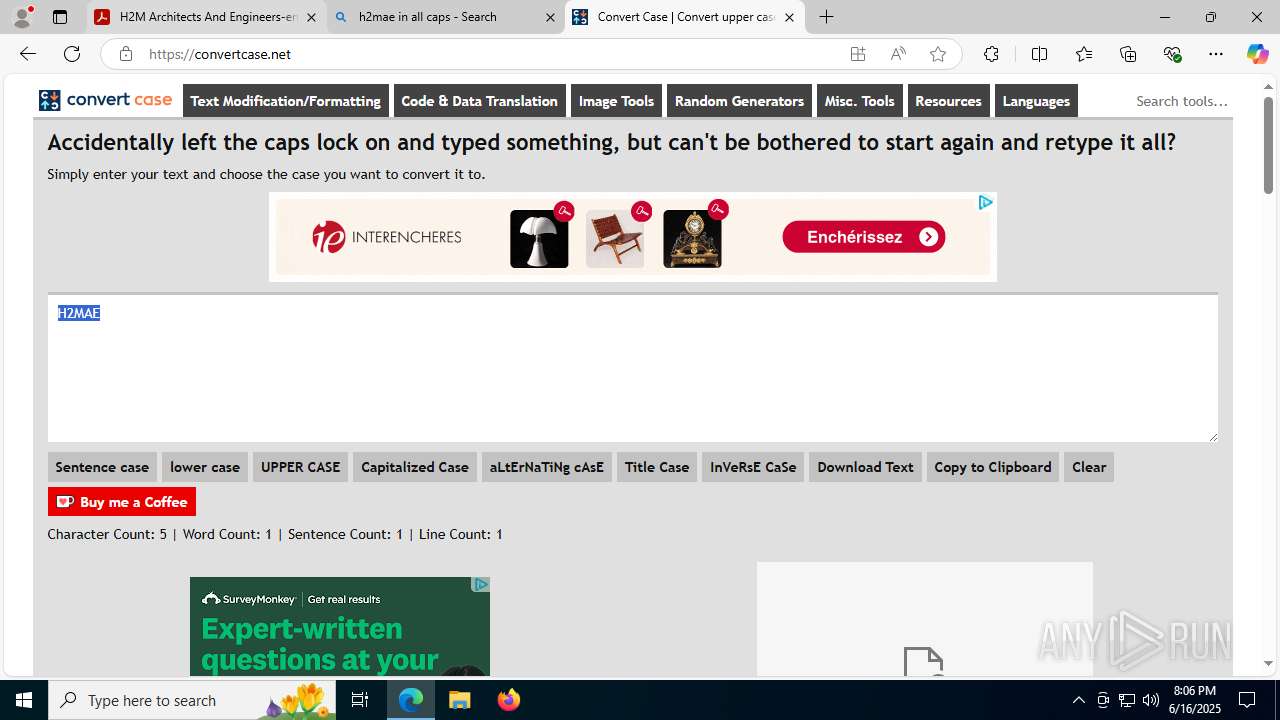1280x720 pixels.
Task: Apply aLtErNaTiNg cAsE button
Action: tap(547, 467)
